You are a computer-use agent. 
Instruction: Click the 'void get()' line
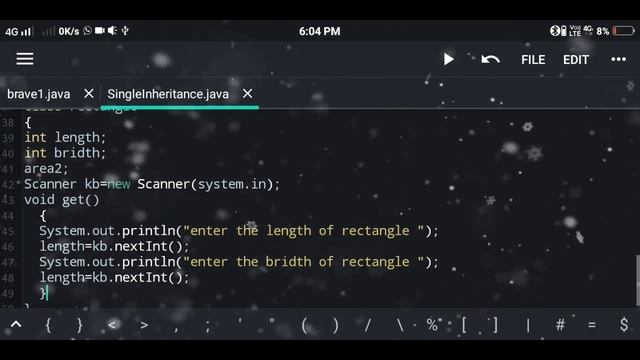[x=62, y=200]
